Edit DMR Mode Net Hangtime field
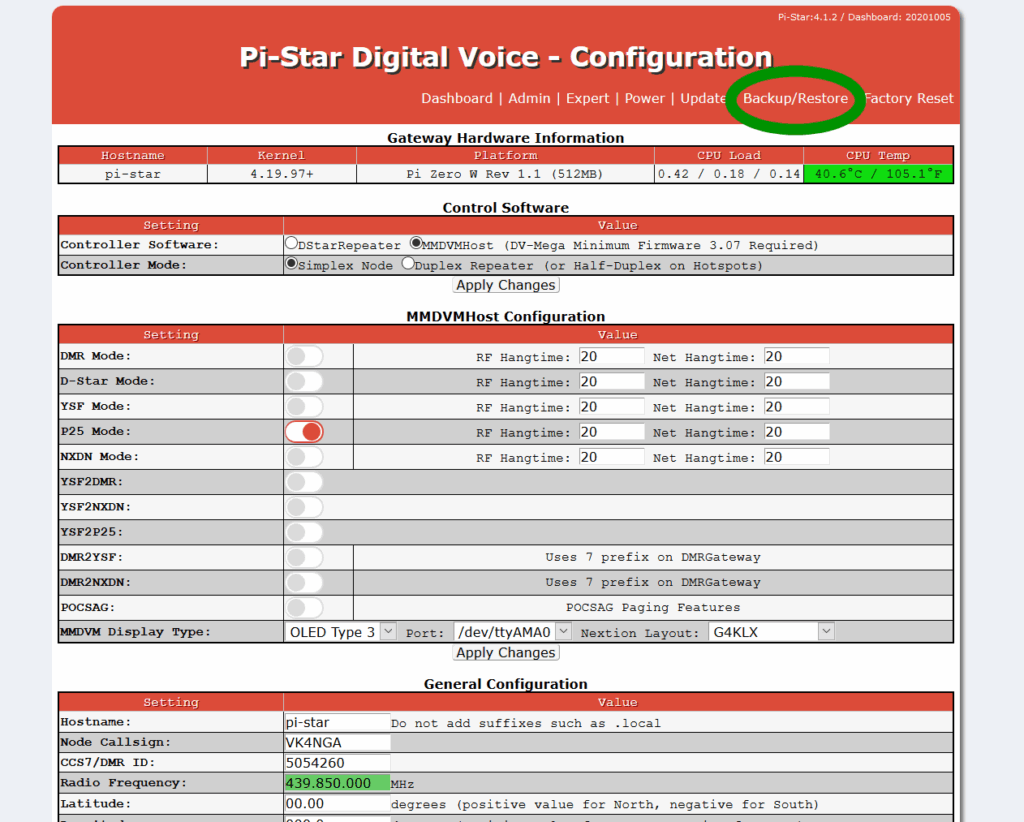 coord(797,356)
